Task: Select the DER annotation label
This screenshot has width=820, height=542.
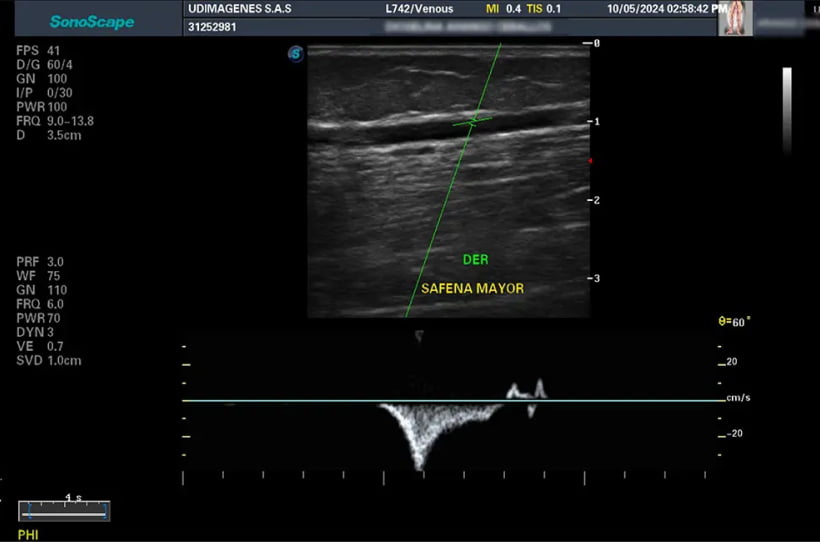Action: click(475, 259)
